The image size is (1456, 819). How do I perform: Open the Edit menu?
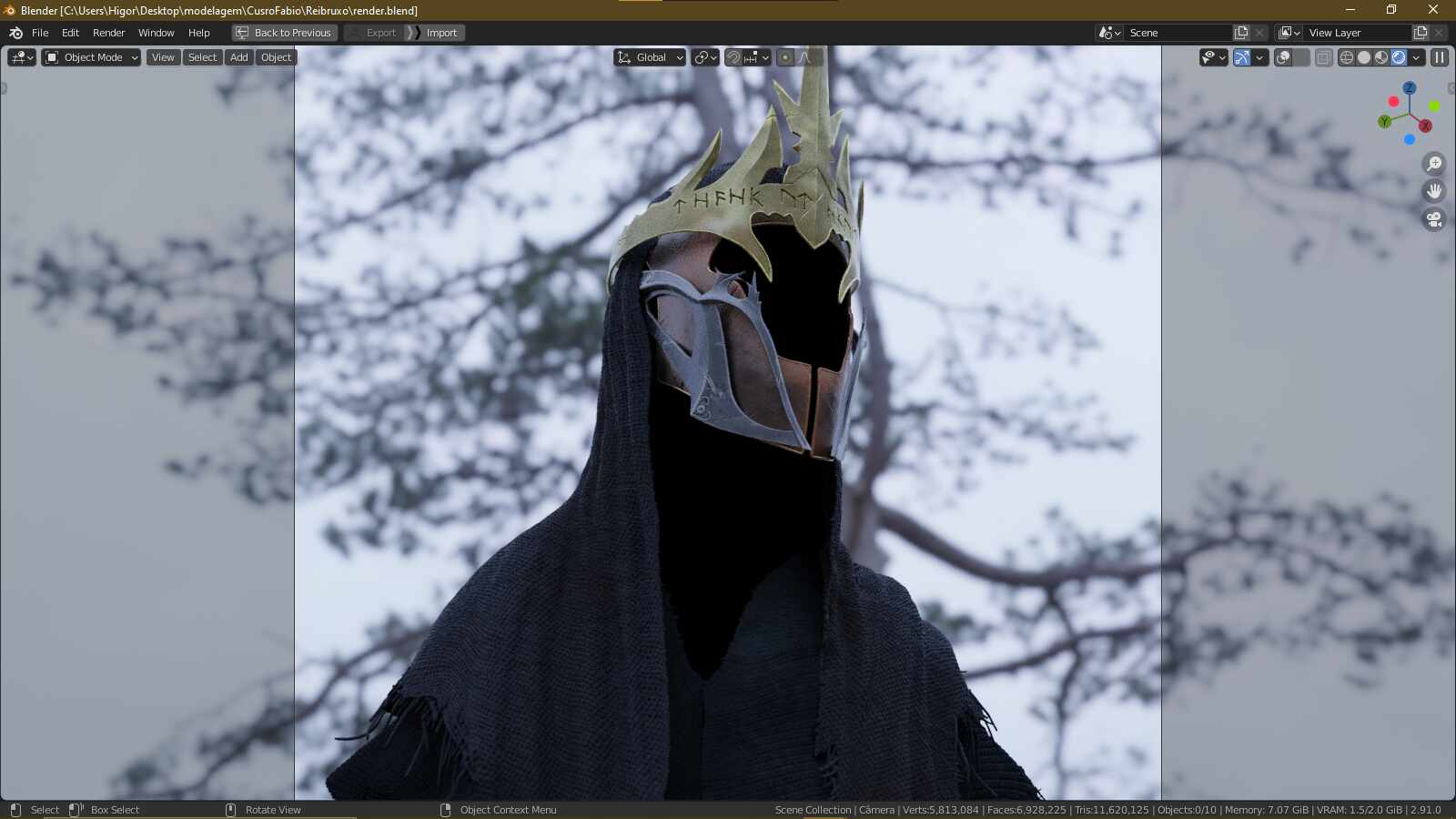click(x=70, y=33)
